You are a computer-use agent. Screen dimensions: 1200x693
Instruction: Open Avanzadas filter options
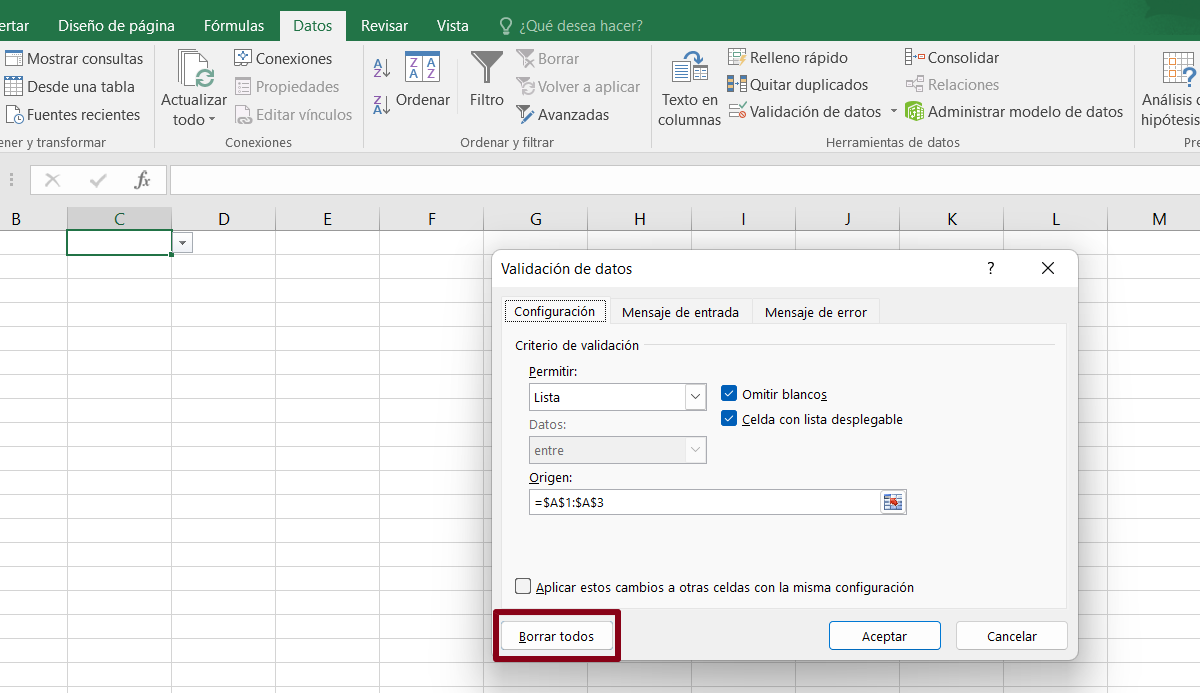point(562,115)
